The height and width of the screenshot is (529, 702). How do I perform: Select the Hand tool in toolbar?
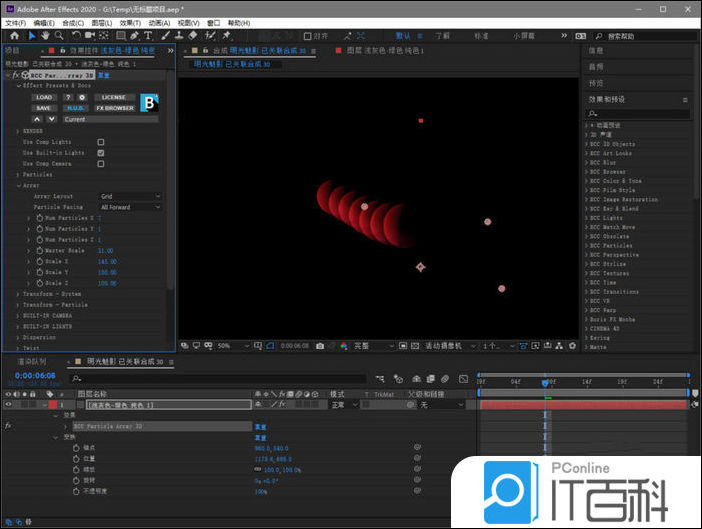[46, 35]
